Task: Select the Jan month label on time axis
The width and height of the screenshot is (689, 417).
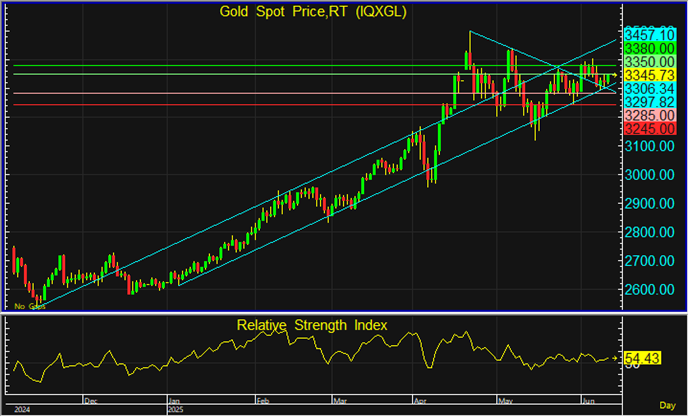Action: coord(175,401)
